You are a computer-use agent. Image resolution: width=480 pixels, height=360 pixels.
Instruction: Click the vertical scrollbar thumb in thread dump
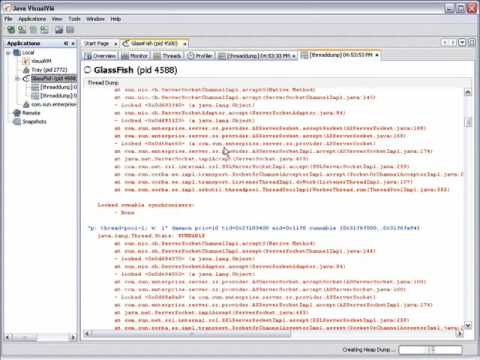tap(468, 122)
